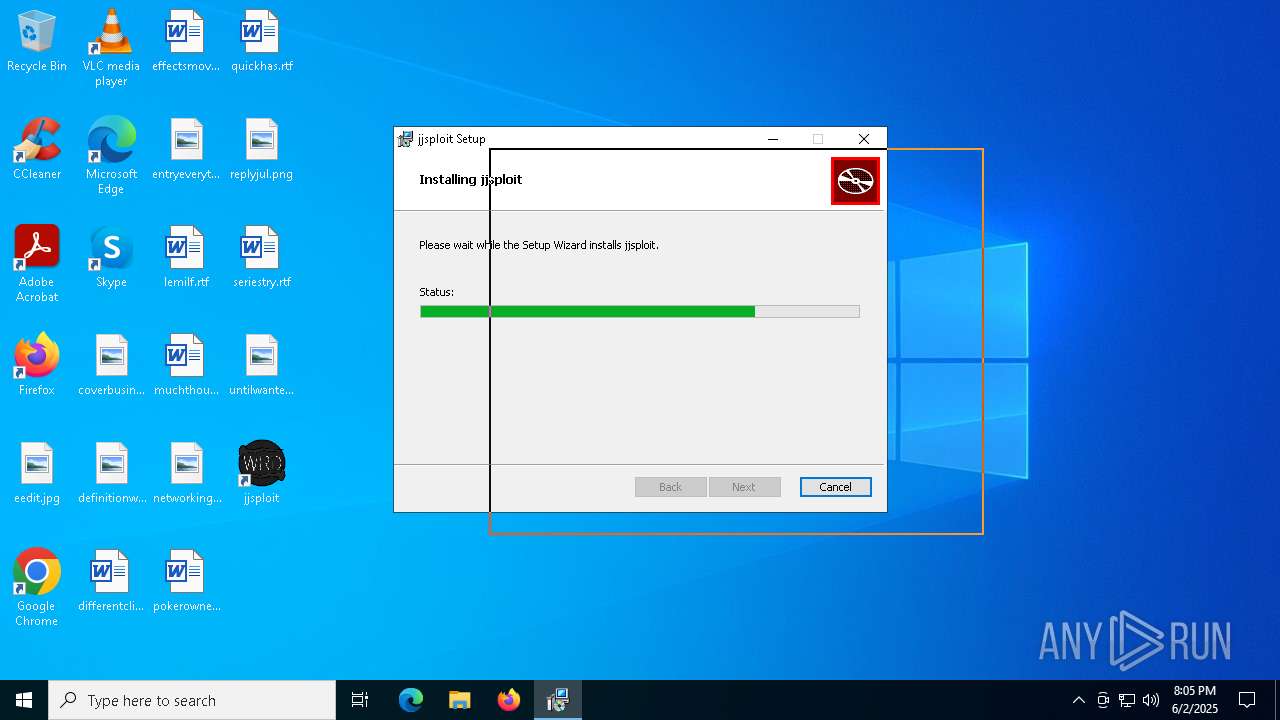Select the replyjul.png file icon
The height and width of the screenshot is (720, 1280).
261,150
